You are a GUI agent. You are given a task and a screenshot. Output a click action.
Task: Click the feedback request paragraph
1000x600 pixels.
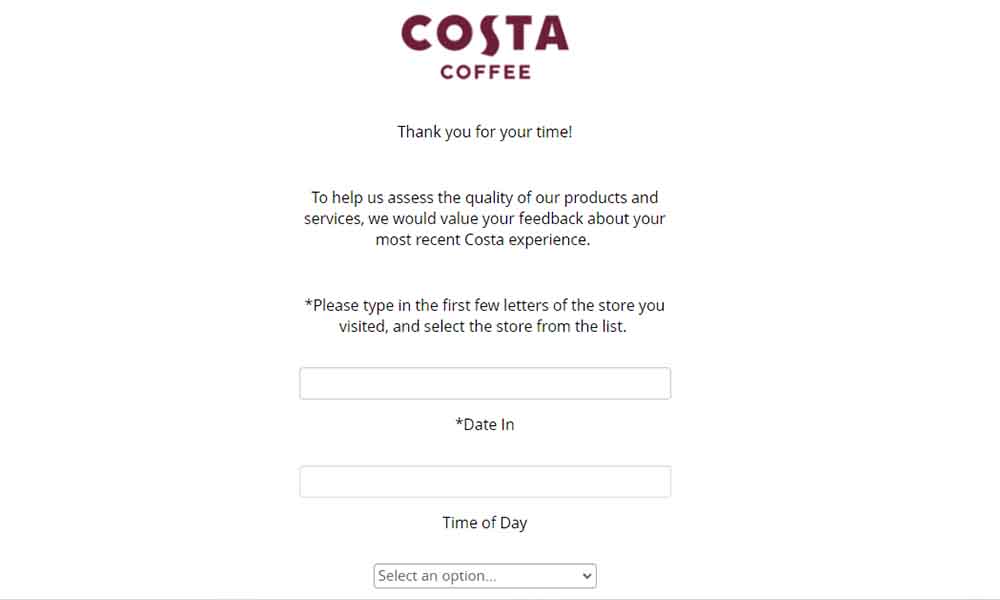coord(485,218)
